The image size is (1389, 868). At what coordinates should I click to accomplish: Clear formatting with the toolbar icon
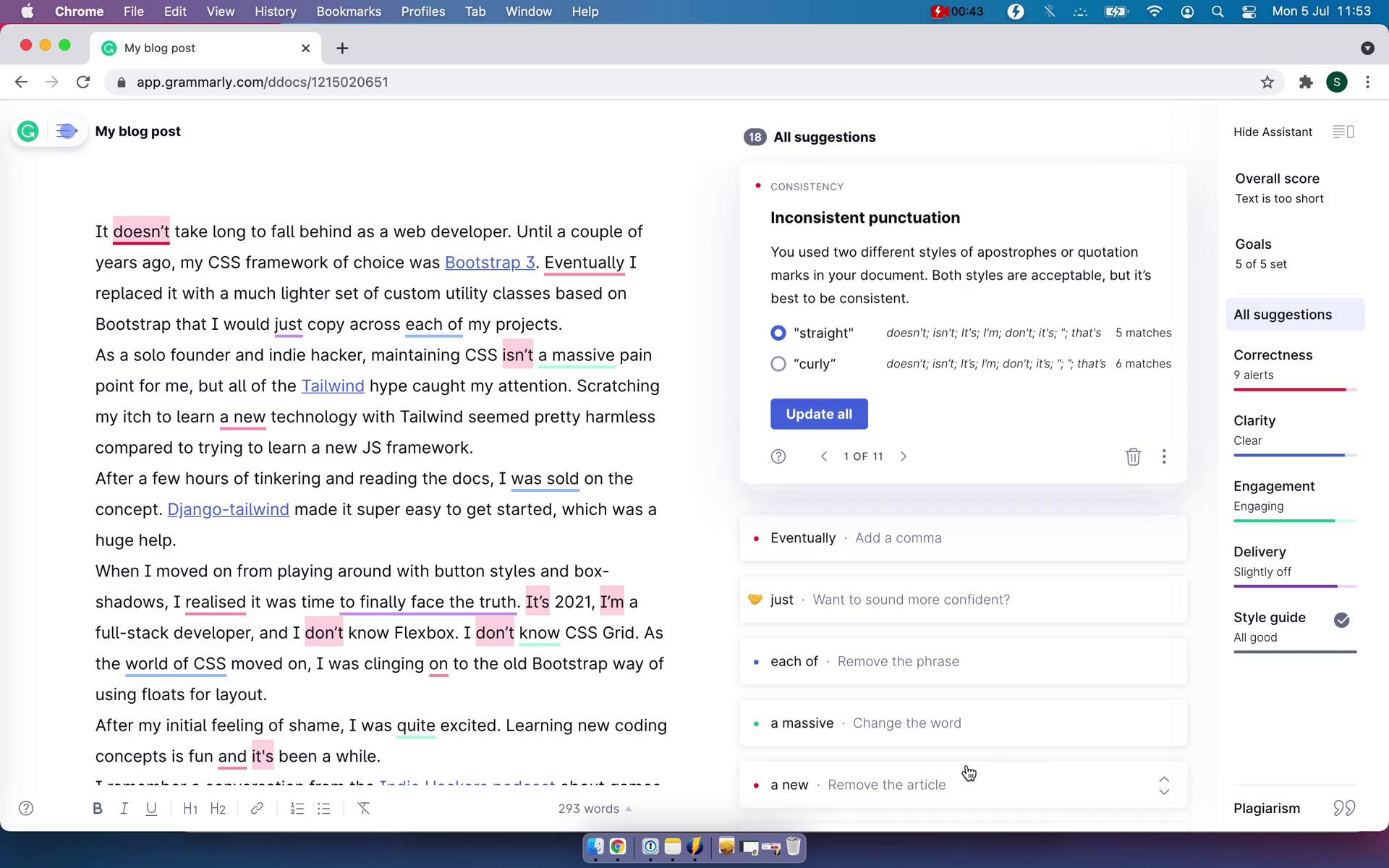[364, 809]
